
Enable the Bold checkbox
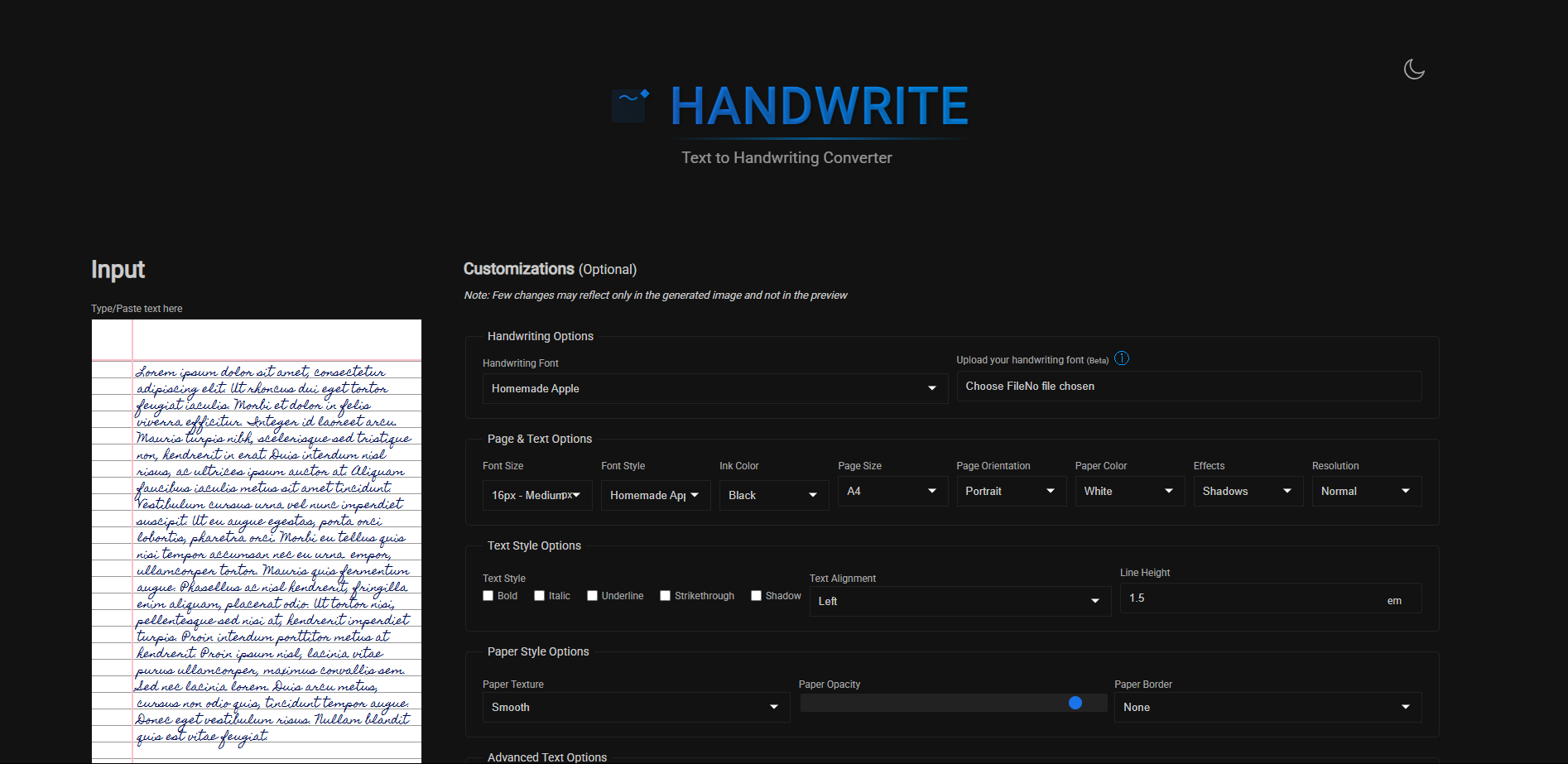pyautogui.click(x=488, y=596)
